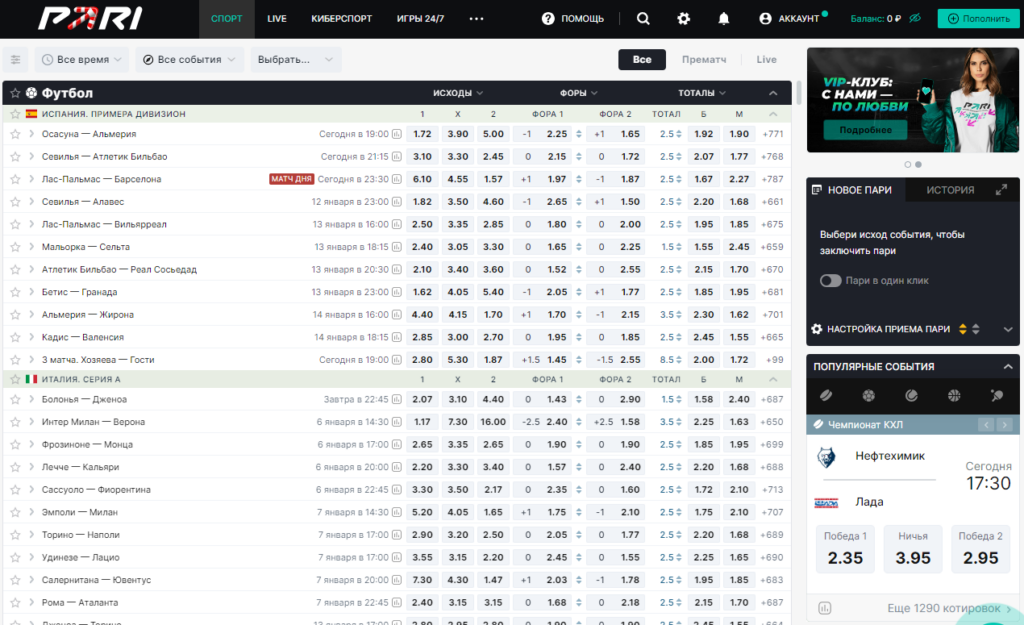This screenshot has width=1024, height=625.
Task: Select table tennis icon in popular events
Action: [997, 395]
